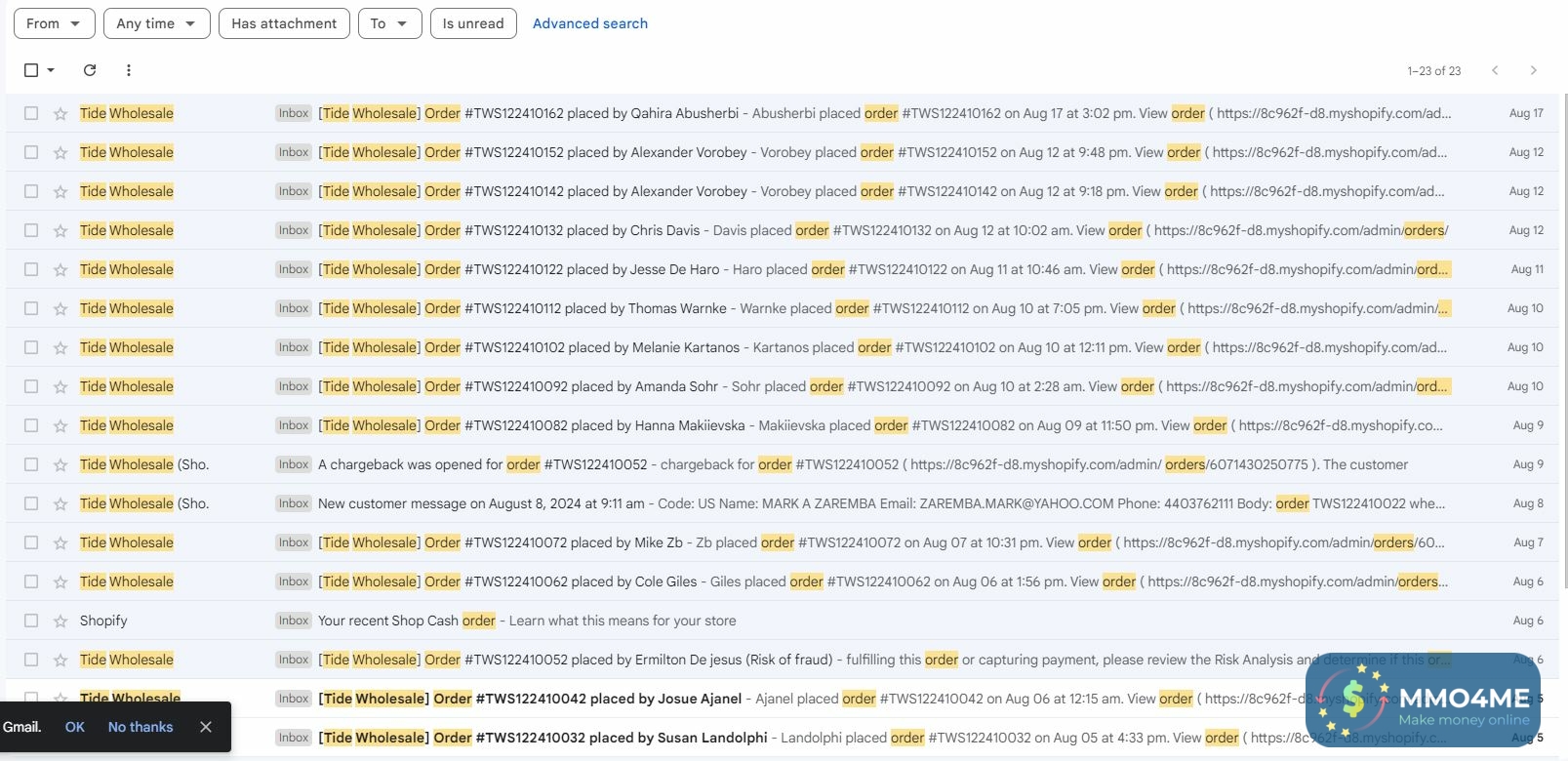Screen dimensions: 1568x761
Task: Open the Hanna Makiievska order email
Action: pos(783,425)
